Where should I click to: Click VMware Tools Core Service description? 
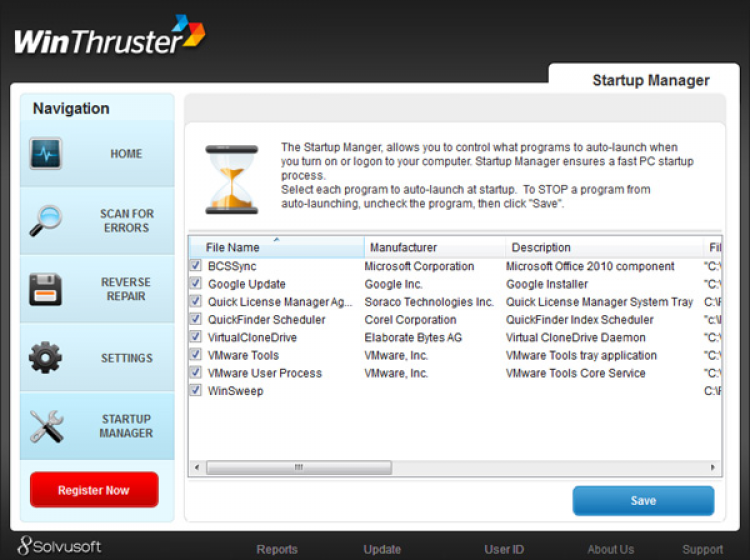(575, 373)
